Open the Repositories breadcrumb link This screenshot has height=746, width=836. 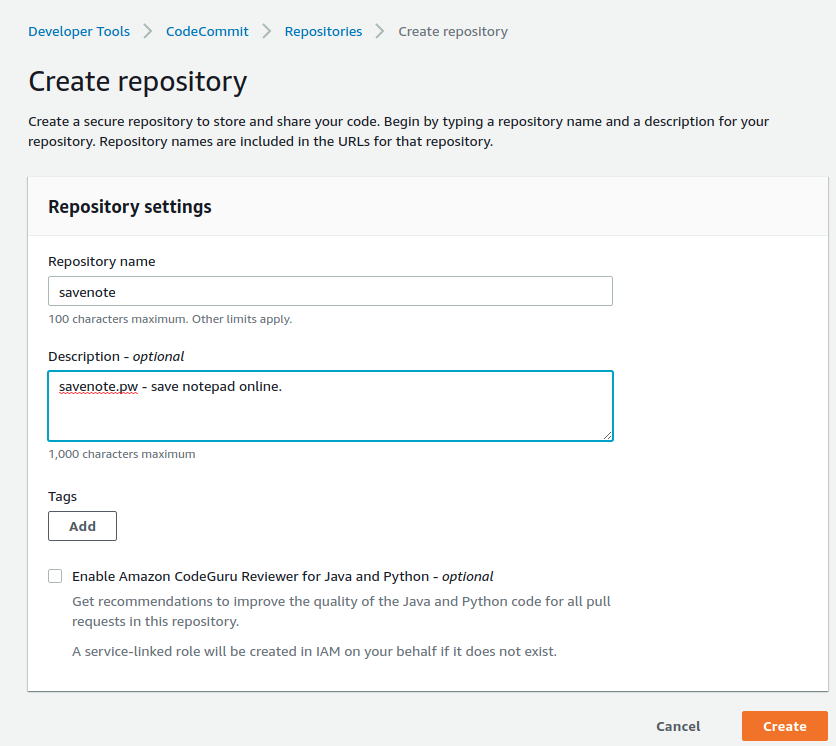click(323, 31)
